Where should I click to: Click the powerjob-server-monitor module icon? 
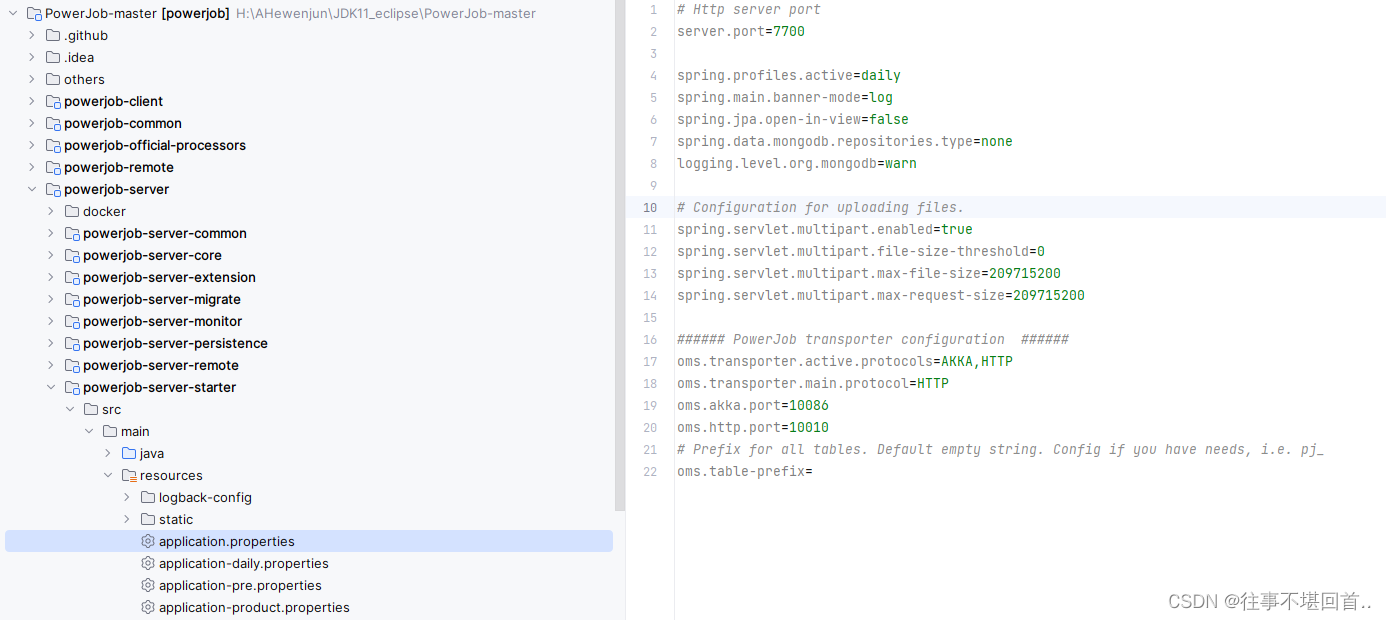72,321
